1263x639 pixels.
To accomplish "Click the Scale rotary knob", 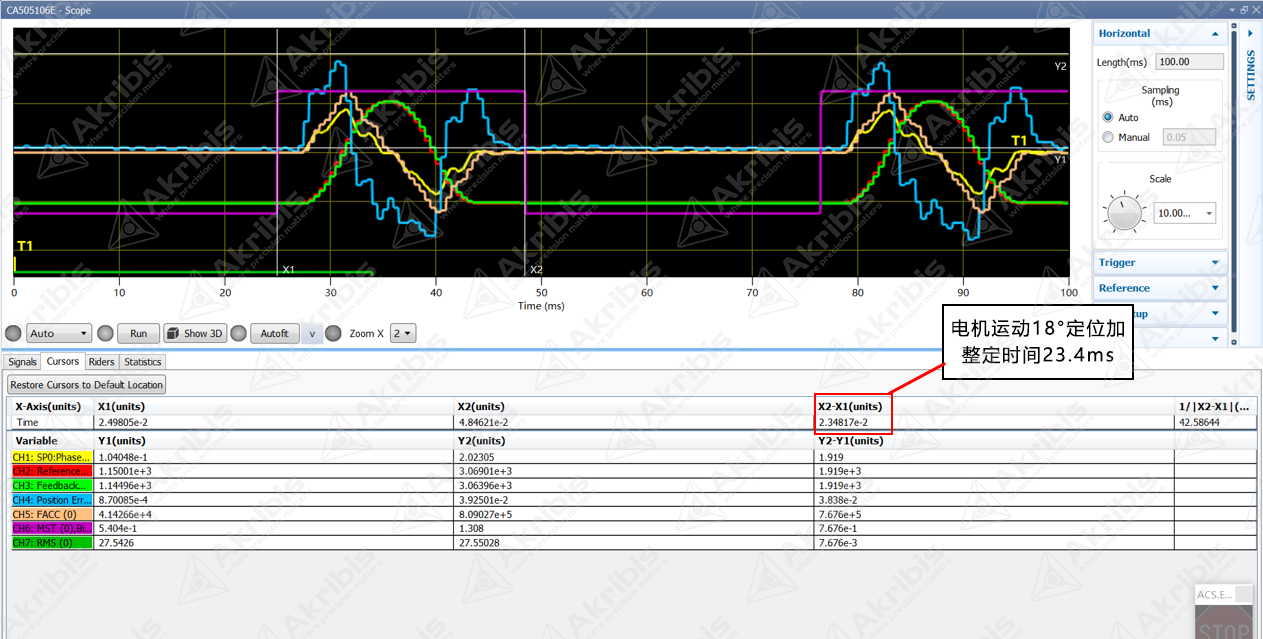I will click(1124, 212).
